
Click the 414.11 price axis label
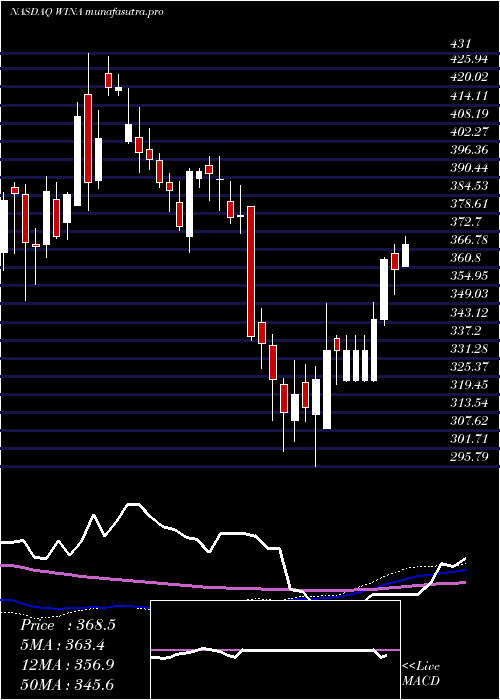click(x=468, y=96)
